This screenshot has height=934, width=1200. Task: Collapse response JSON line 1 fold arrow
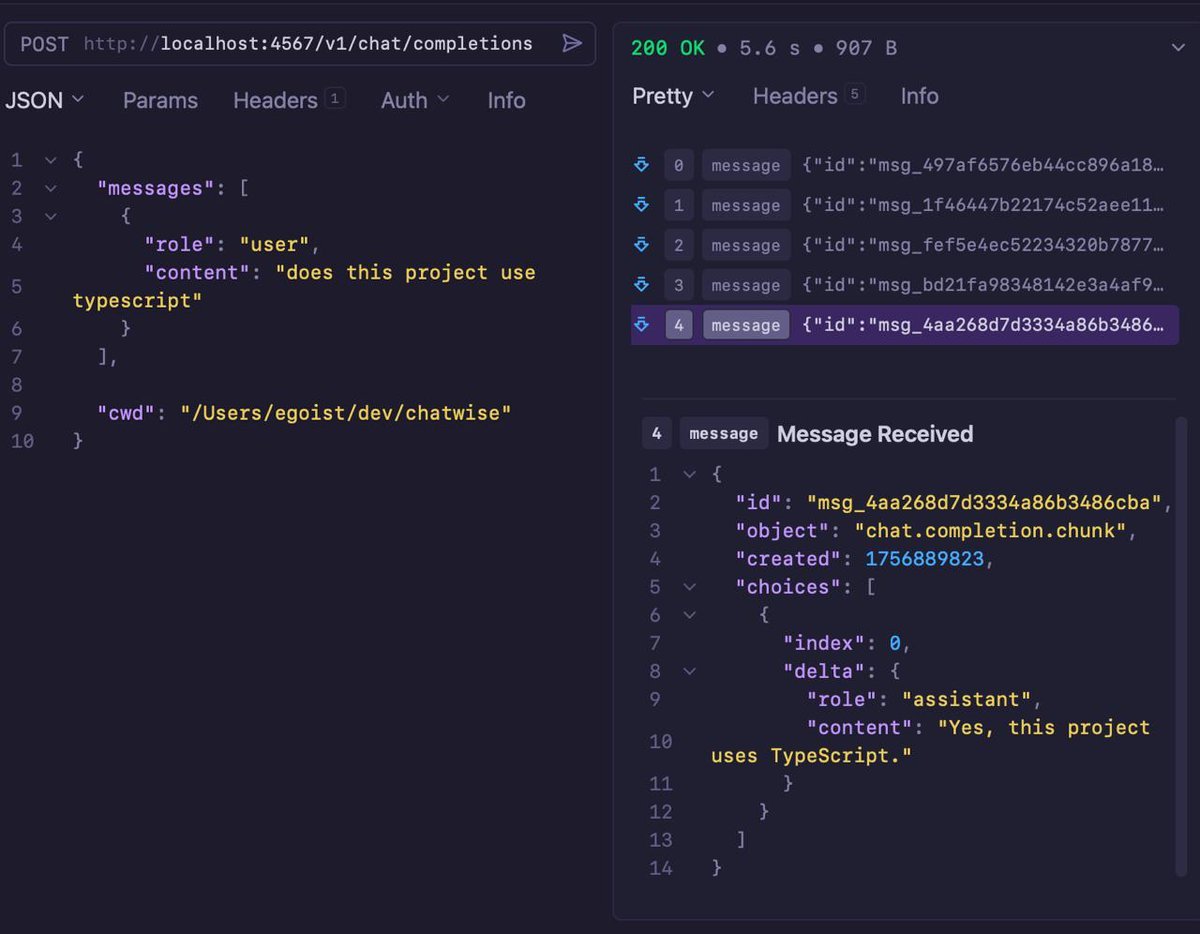coord(689,474)
